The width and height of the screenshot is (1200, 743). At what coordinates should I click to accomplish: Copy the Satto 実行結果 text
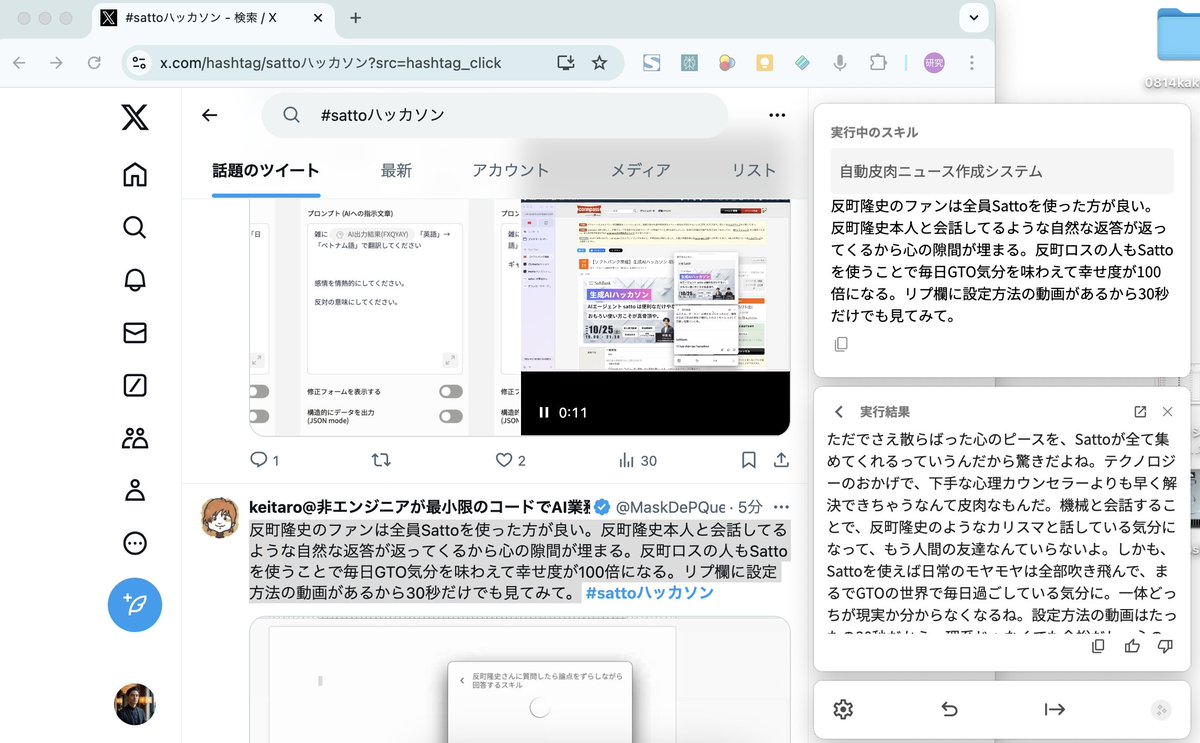coord(1098,647)
